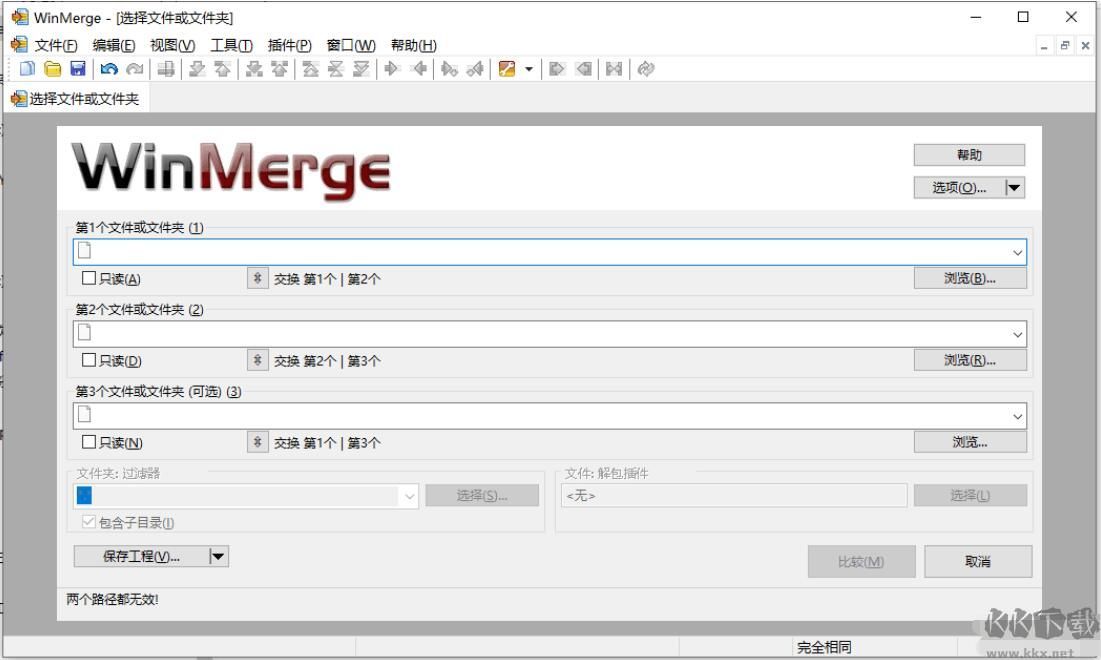Open the 插件 menu

click(290, 45)
